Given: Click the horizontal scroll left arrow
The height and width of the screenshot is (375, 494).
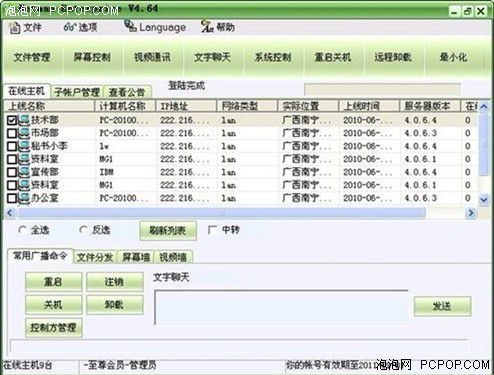Looking at the screenshot, I should pyautogui.click(x=10, y=212).
